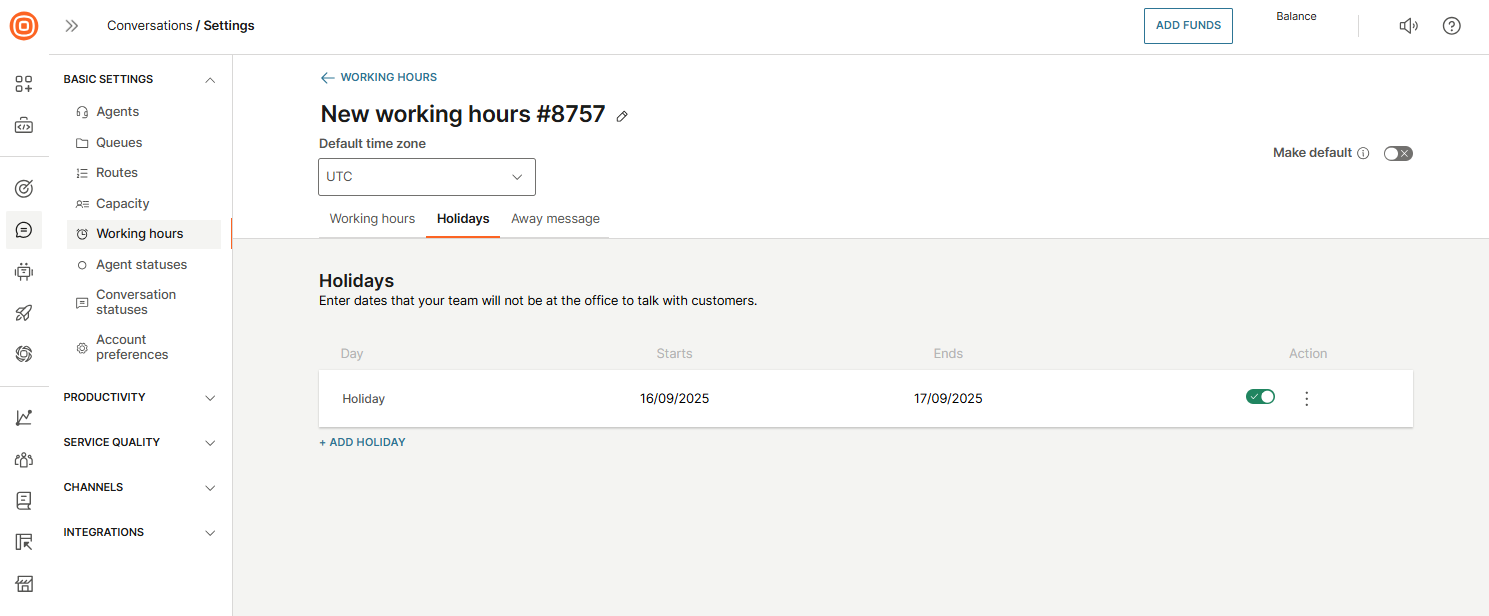This screenshot has height=616, width=1489.
Task: Open the Default time zone dropdown
Action: click(x=427, y=177)
